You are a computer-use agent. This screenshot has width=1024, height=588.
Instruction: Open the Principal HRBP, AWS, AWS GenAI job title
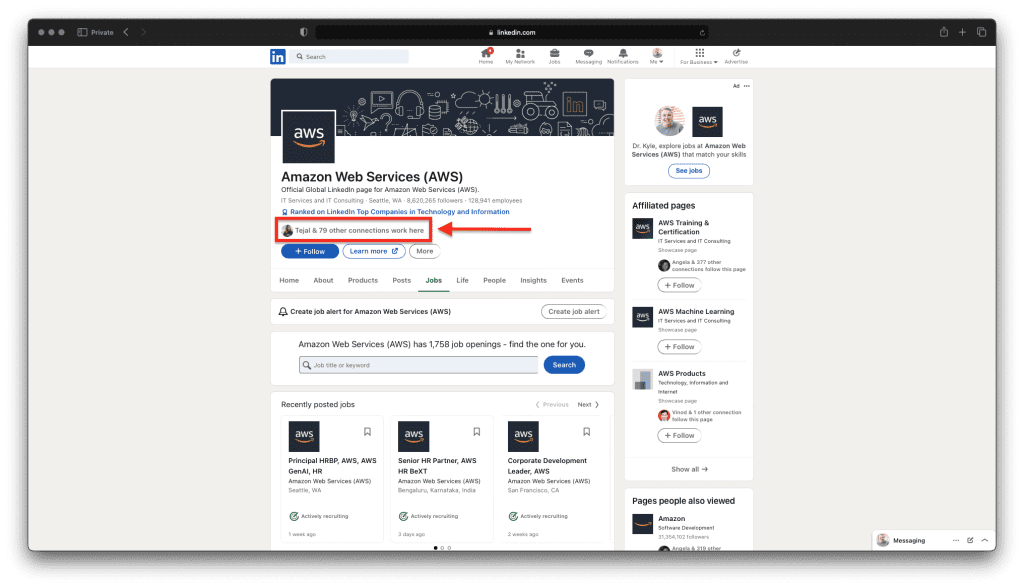click(332, 466)
